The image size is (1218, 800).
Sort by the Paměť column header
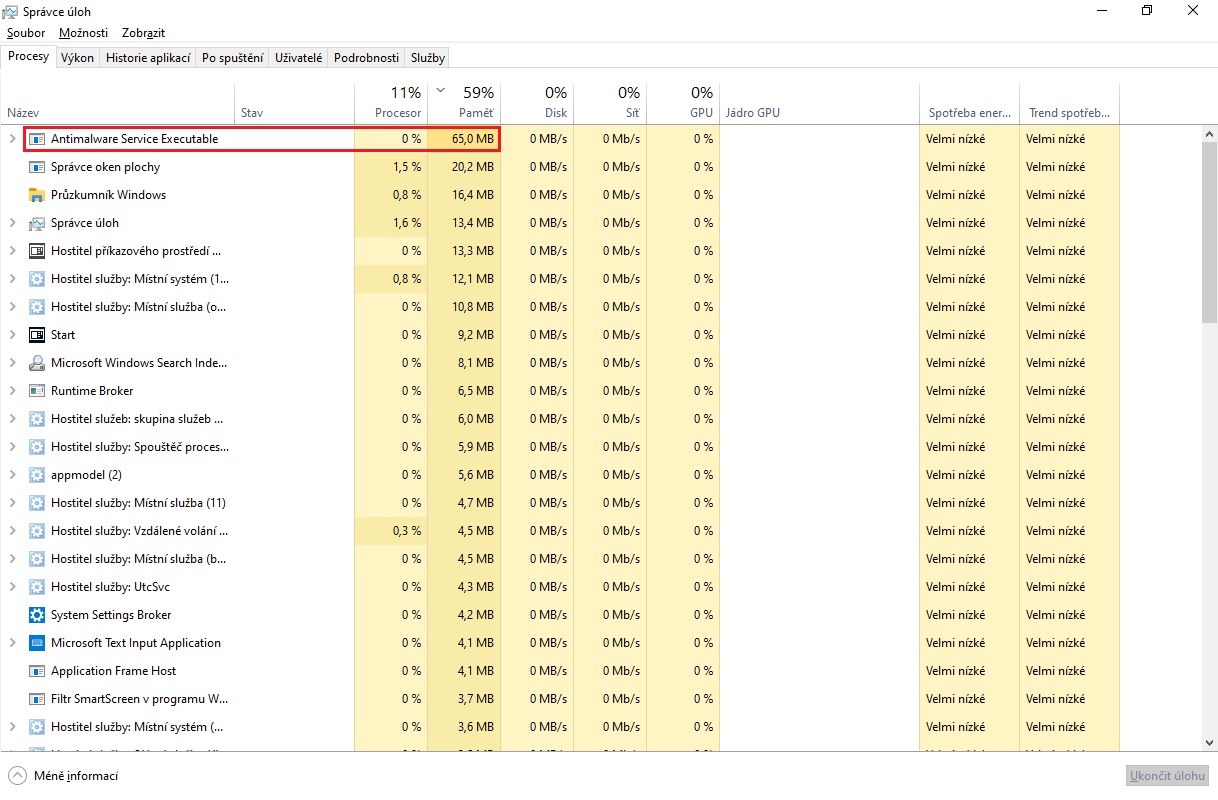463,103
